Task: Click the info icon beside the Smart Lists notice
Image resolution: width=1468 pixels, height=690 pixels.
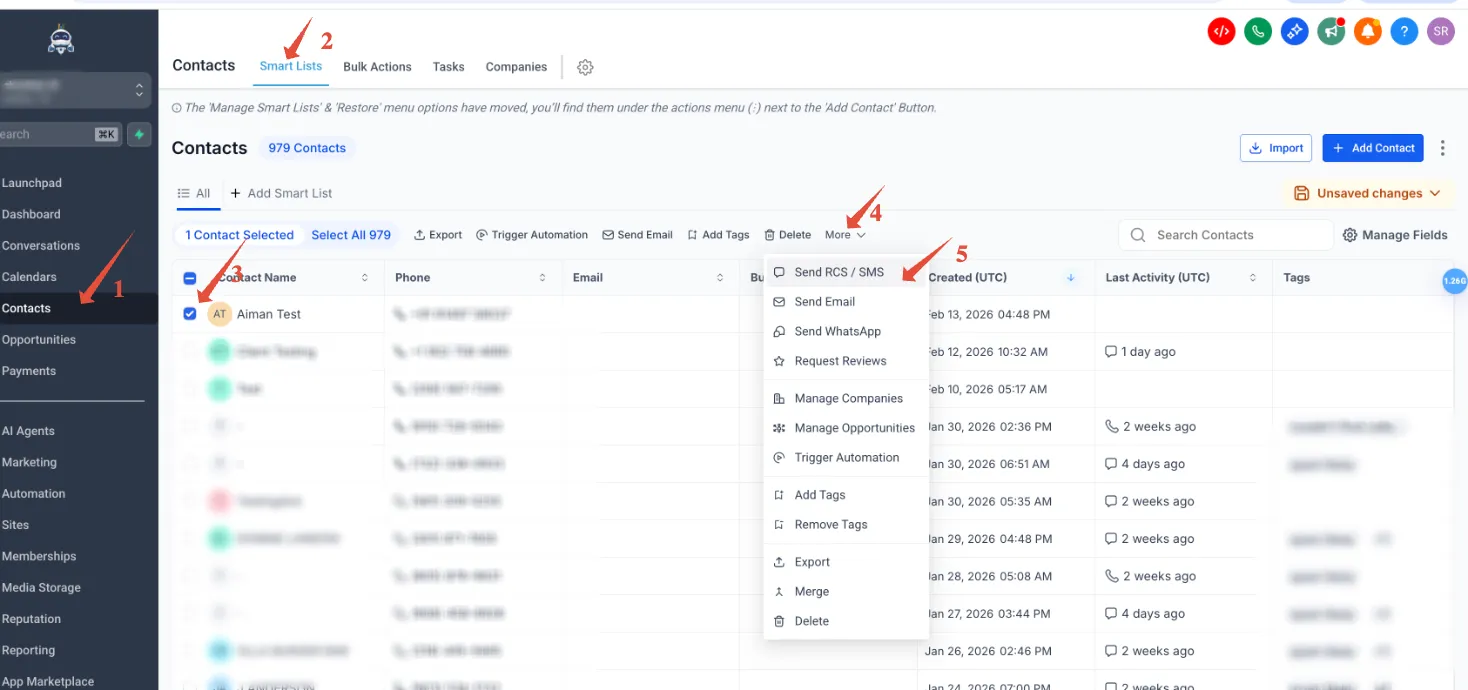Action: [177, 108]
